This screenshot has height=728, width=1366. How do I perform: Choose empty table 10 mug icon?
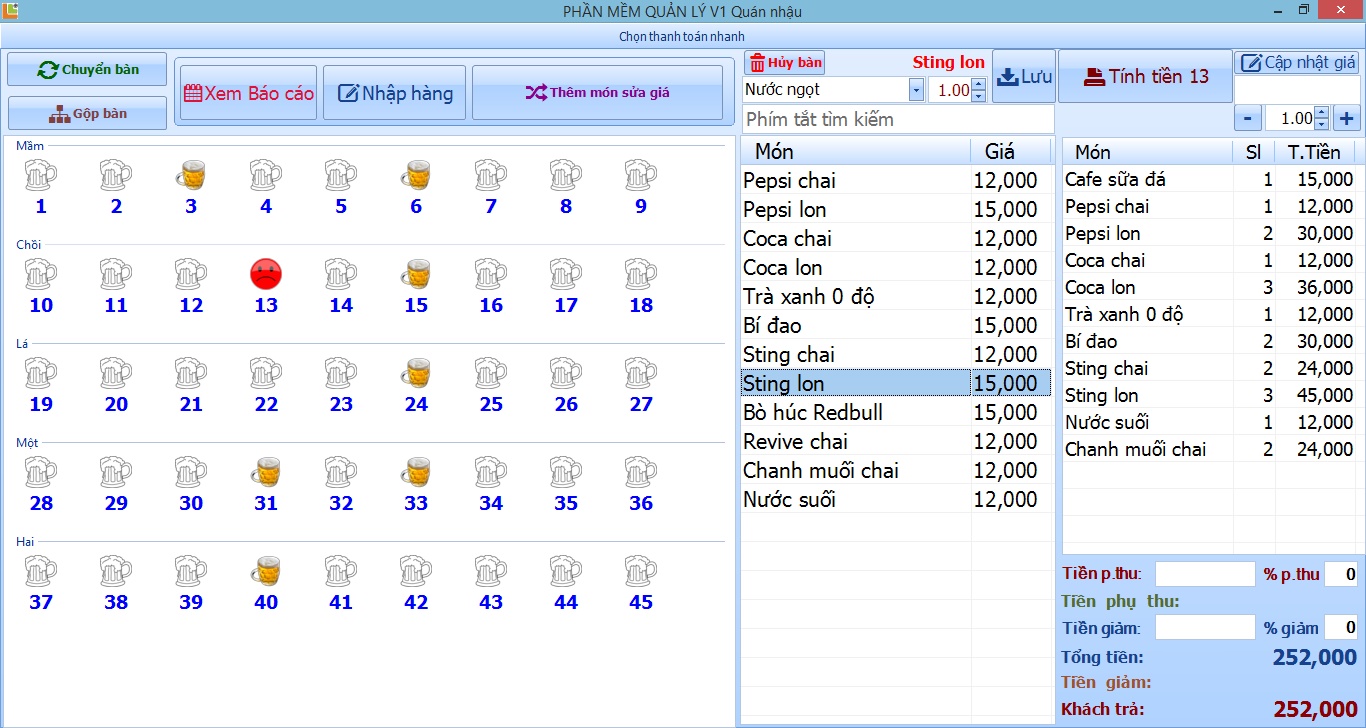[x=41, y=274]
